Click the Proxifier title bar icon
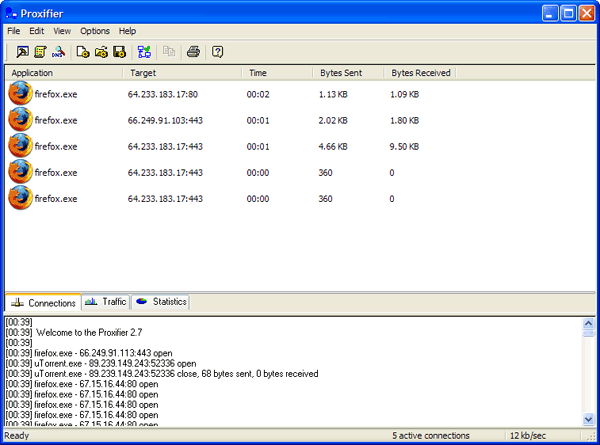 [11, 13]
